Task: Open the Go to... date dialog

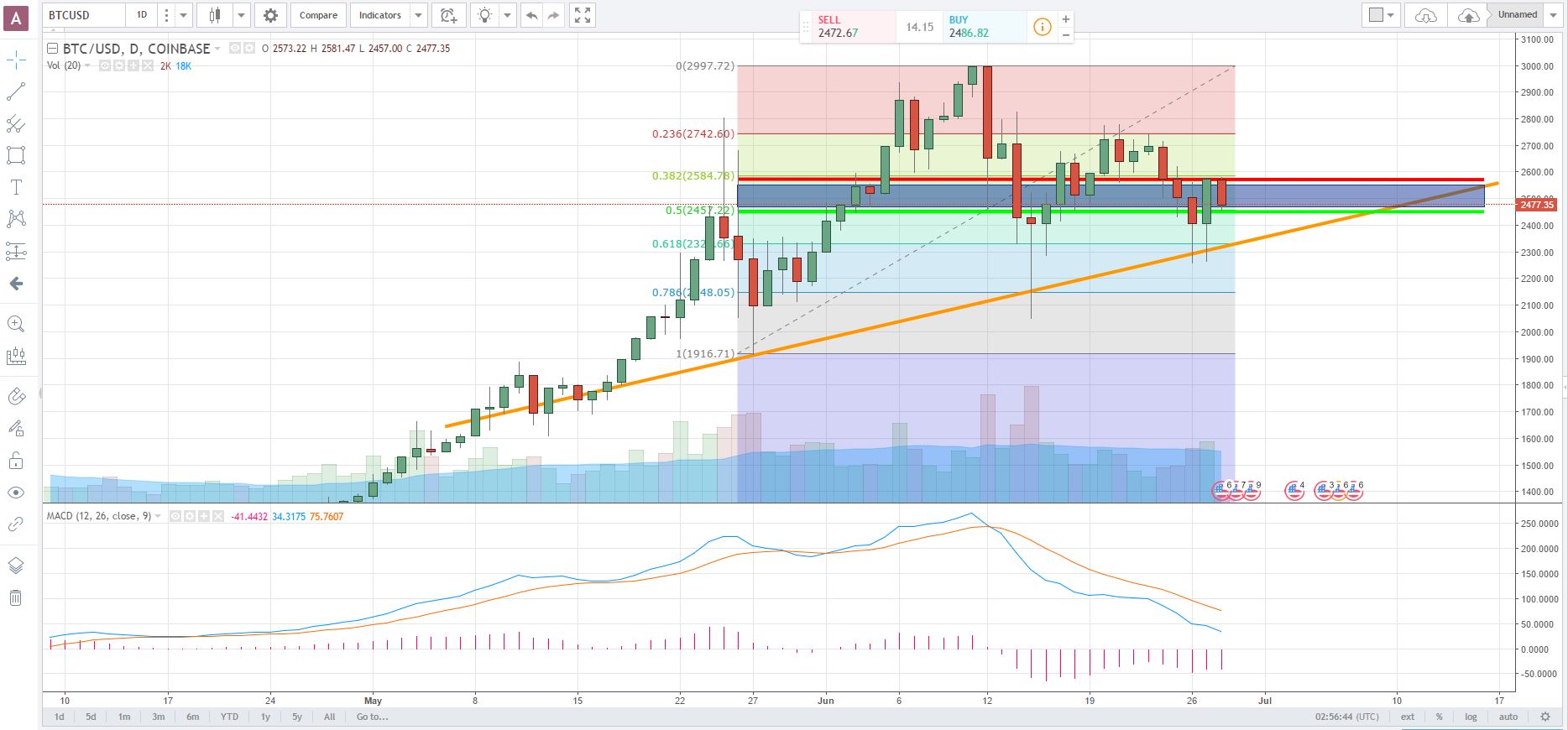Action: (x=372, y=717)
